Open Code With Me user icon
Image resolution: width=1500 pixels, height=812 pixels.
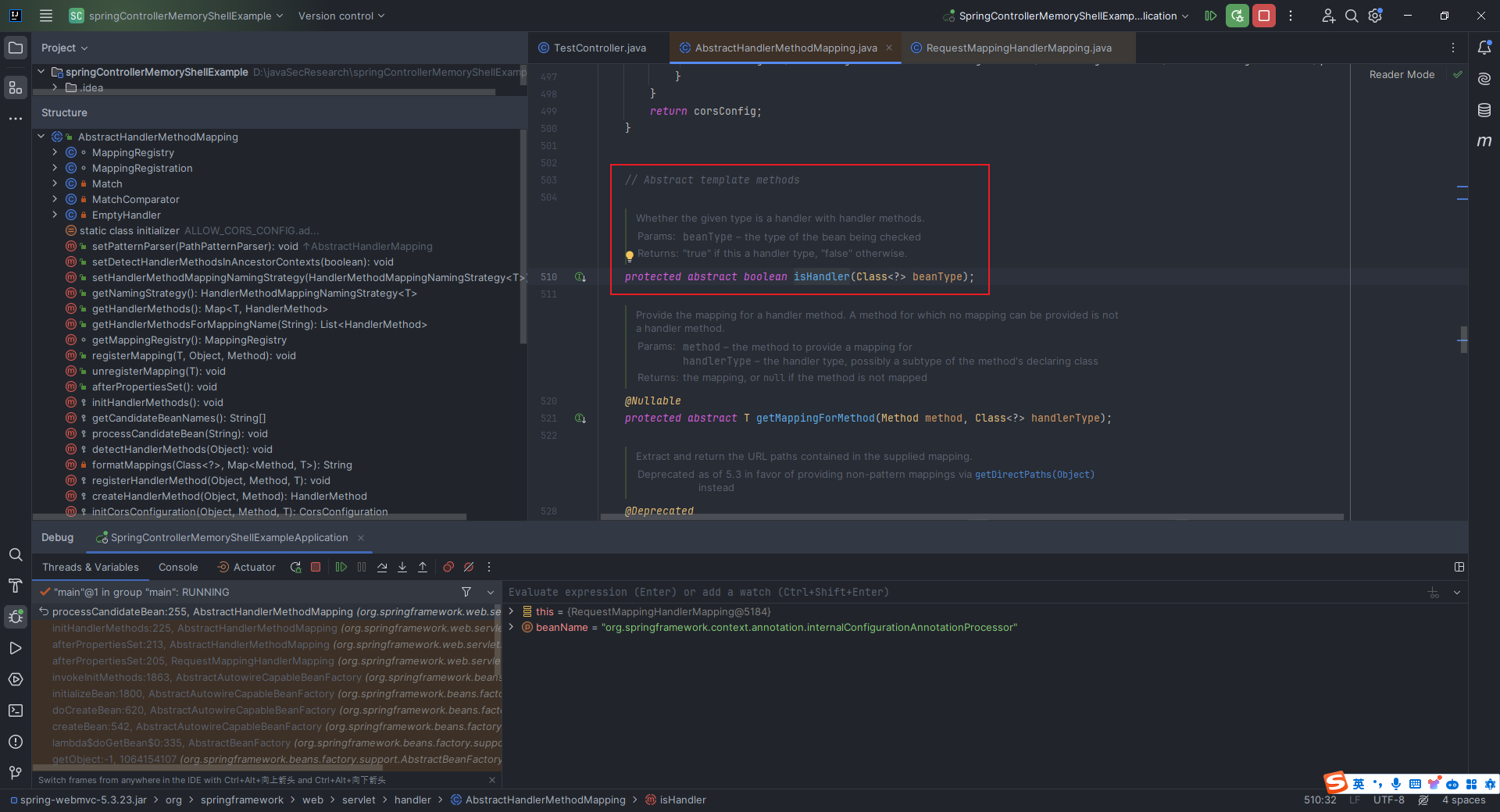(1328, 16)
